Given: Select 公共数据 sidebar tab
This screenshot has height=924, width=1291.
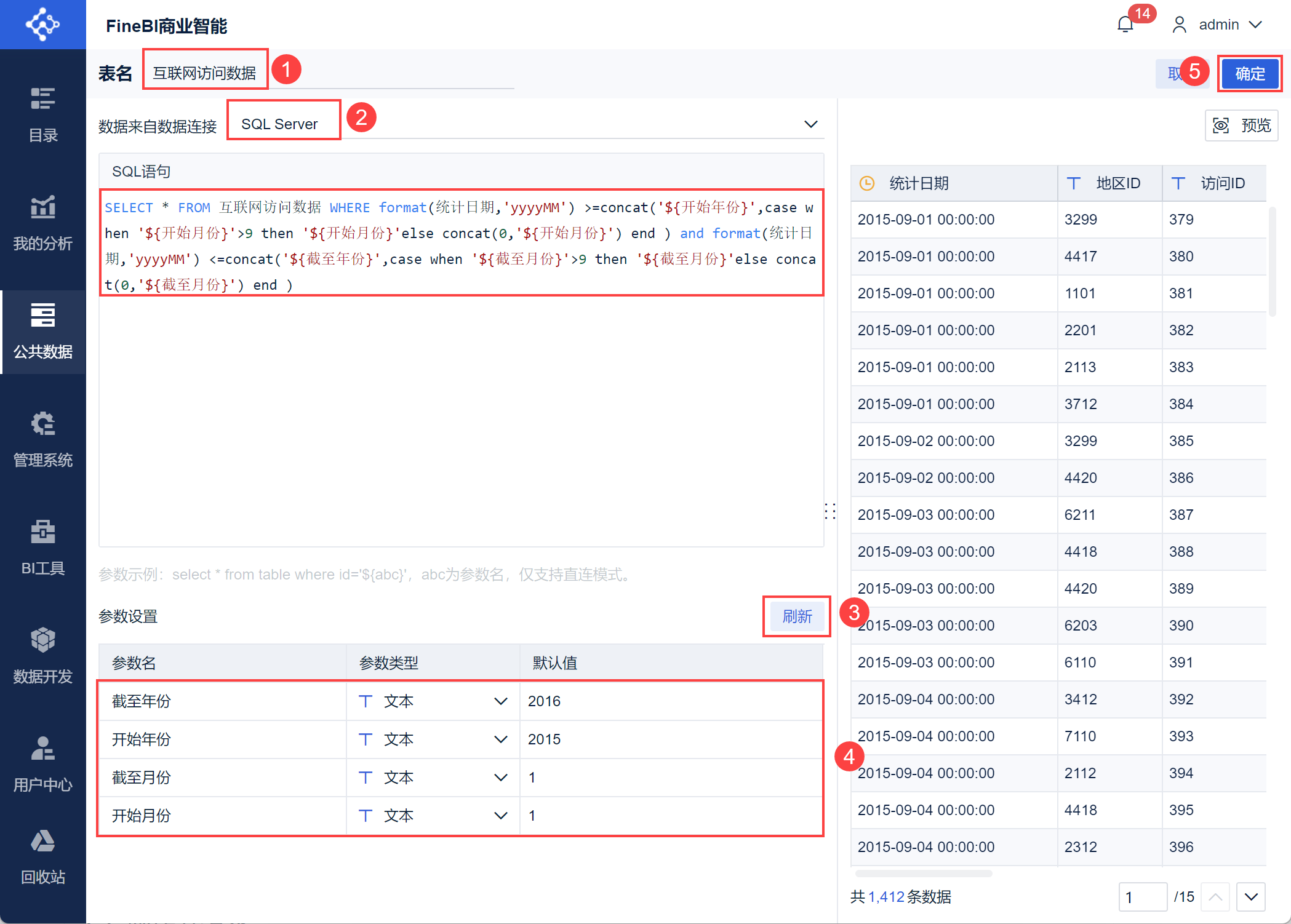Looking at the screenshot, I should coord(42,331).
